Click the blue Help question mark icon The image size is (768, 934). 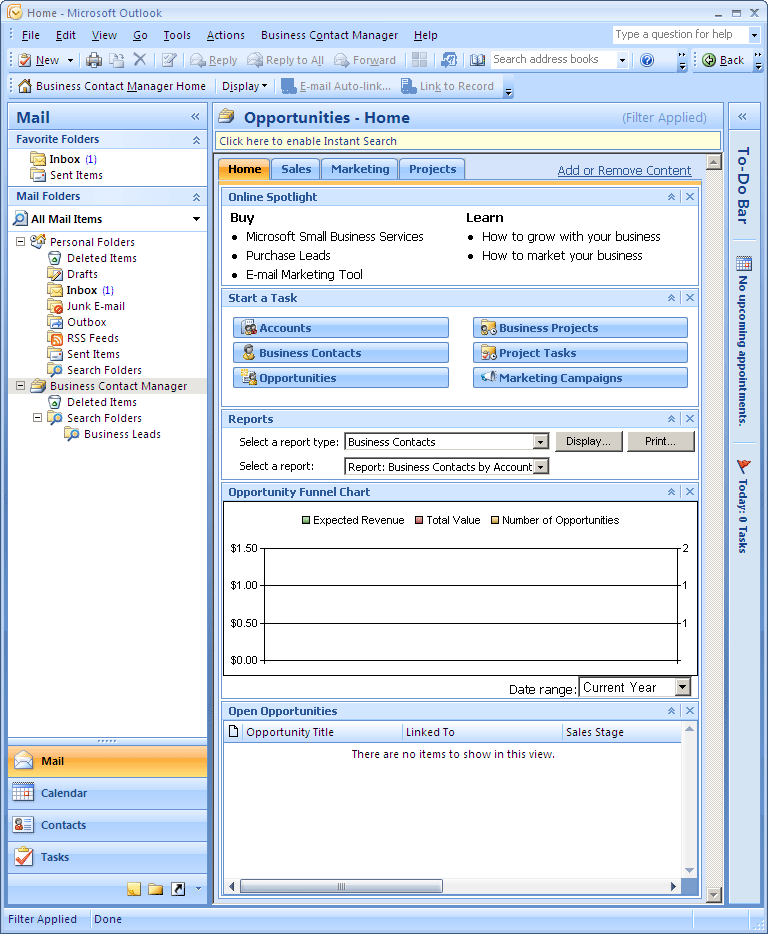click(646, 60)
